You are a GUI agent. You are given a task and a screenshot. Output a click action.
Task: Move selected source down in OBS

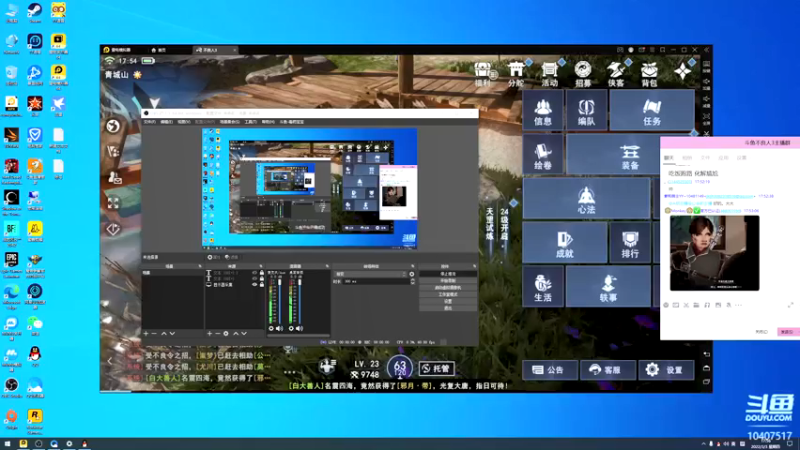244,333
